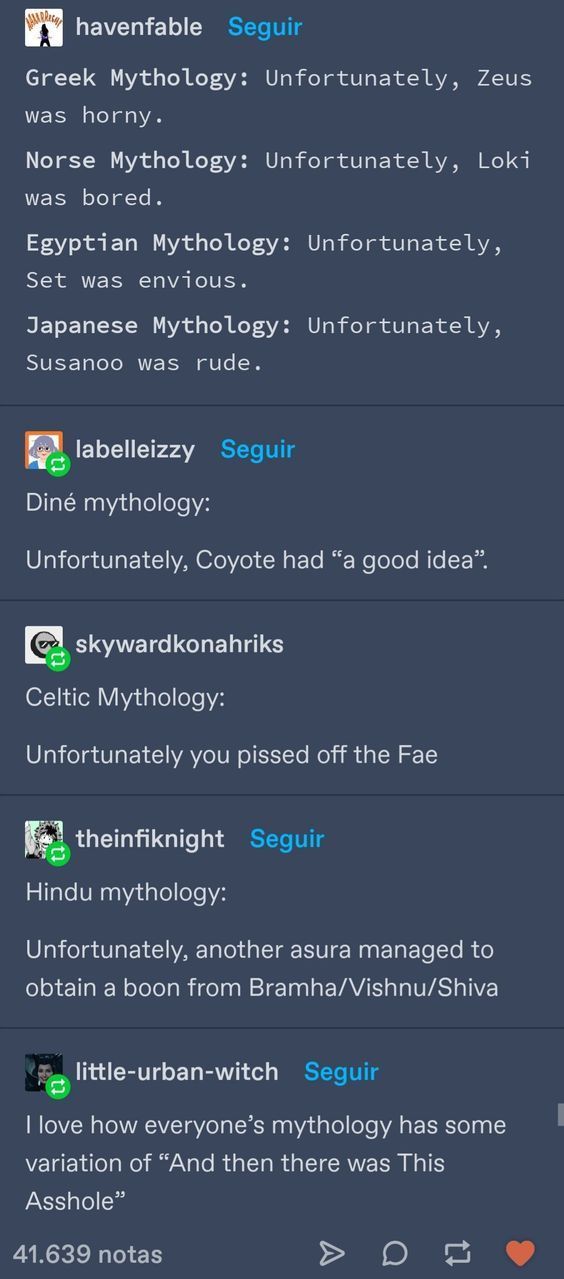
Task: Follow havenfable with Seguir
Action: point(265,27)
